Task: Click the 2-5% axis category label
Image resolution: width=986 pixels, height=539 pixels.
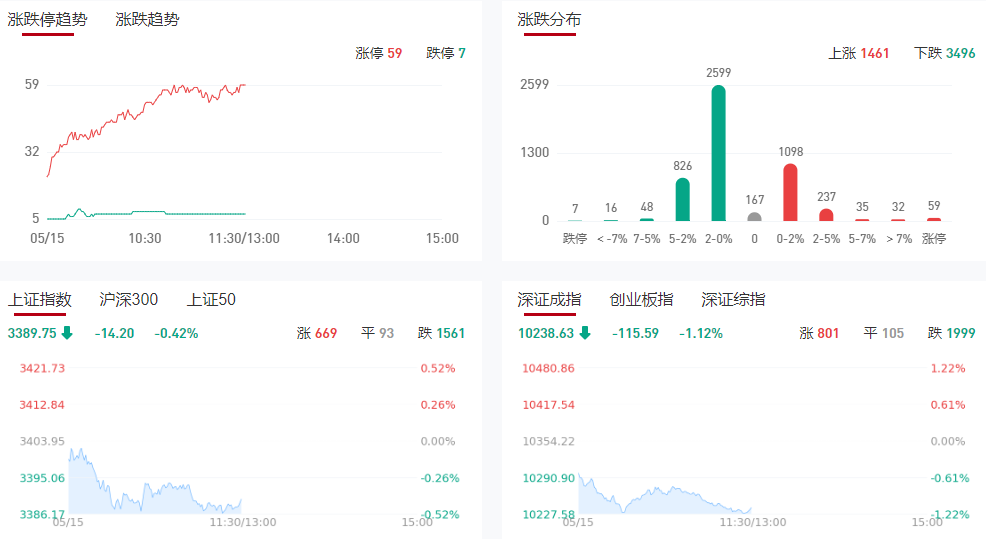Action: [826, 239]
